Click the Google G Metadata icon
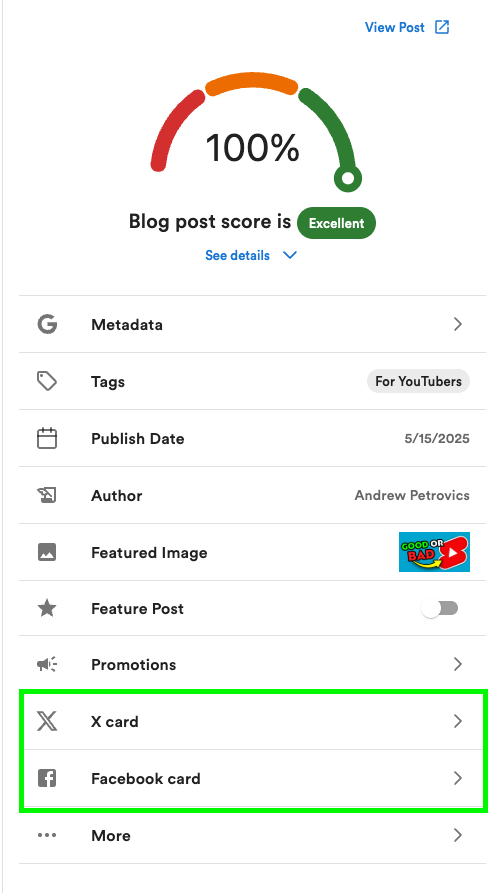This screenshot has height=893, width=502. pyautogui.click(x=47, y=324)
